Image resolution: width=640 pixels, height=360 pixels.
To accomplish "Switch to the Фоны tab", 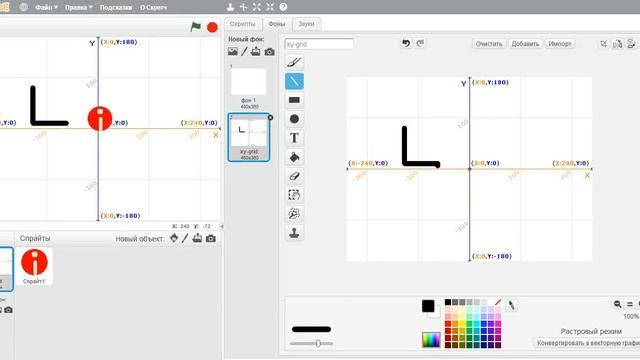I will tap(277, 24).
